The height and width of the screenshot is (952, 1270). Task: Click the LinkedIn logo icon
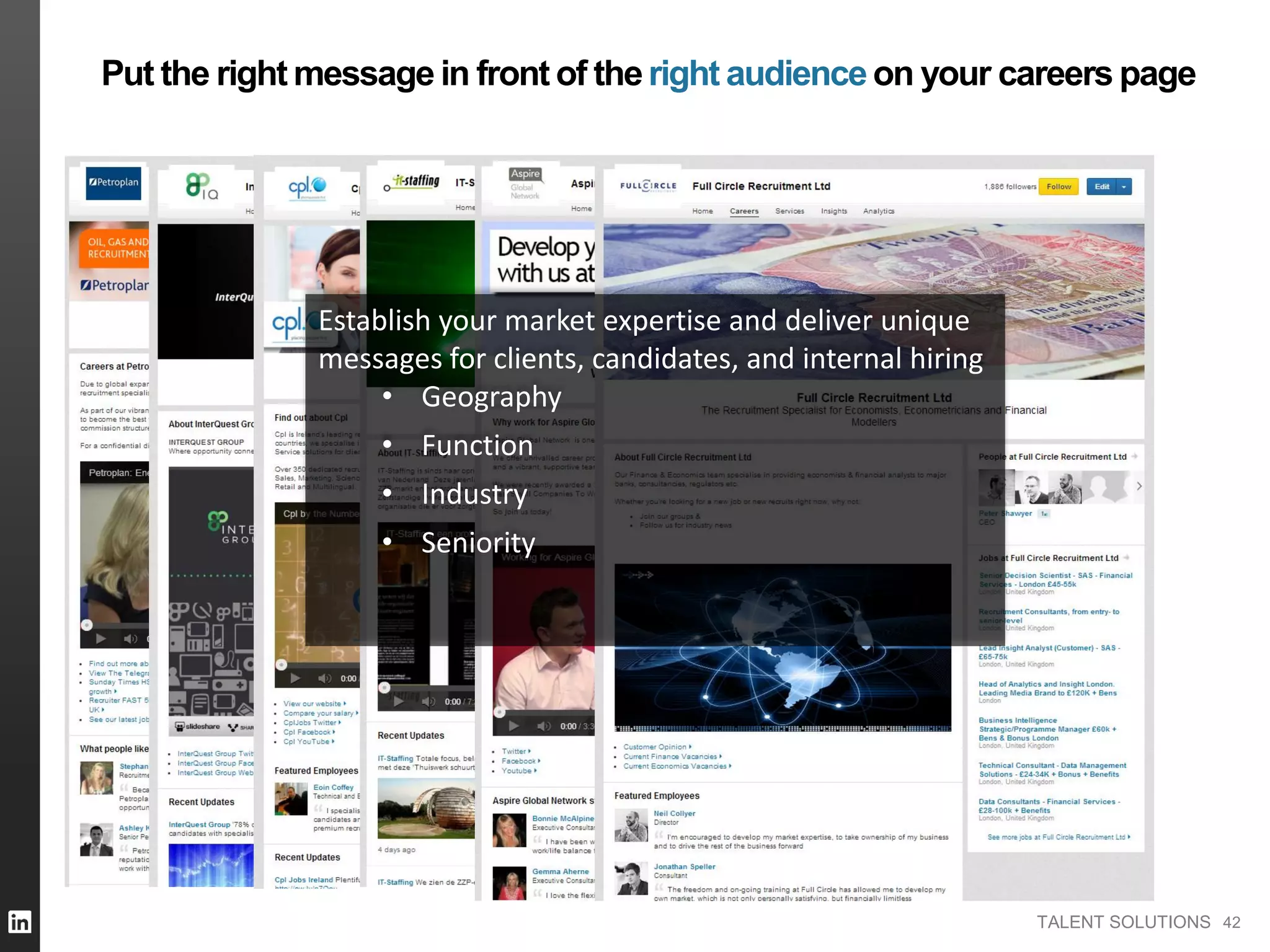tap(20, 922)
